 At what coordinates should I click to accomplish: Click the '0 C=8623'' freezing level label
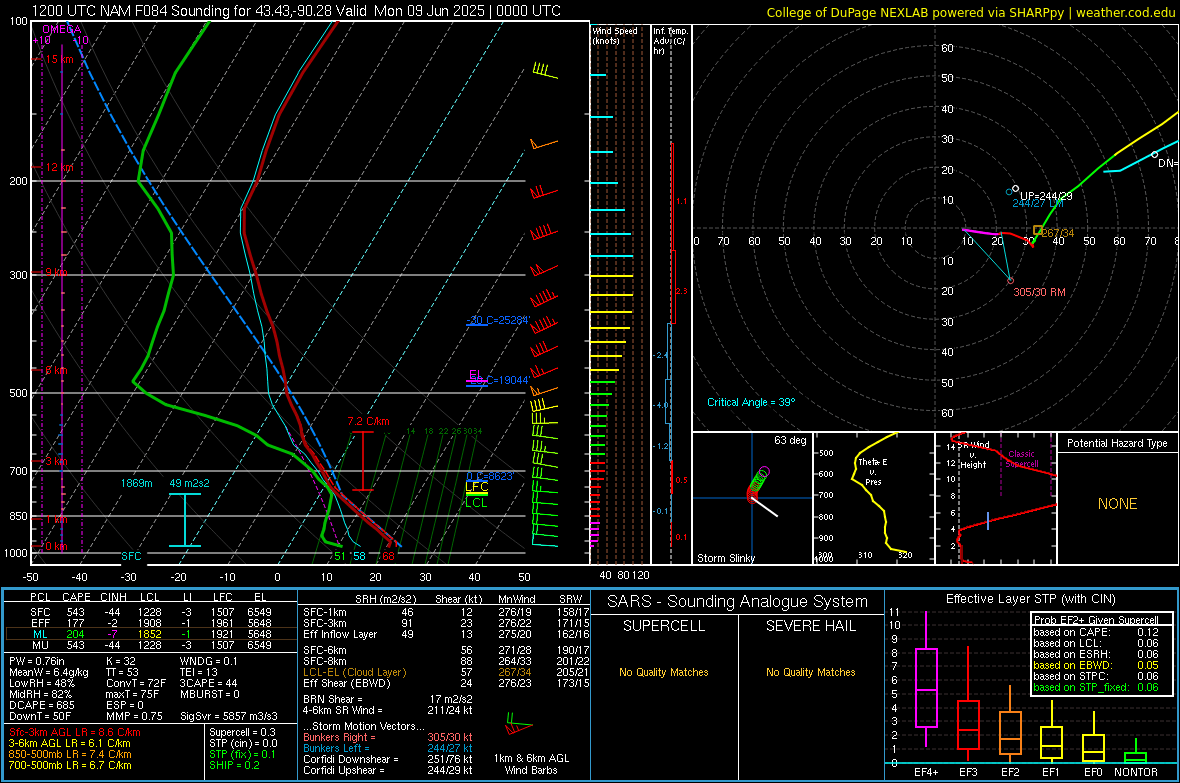[x=490, y=476]
